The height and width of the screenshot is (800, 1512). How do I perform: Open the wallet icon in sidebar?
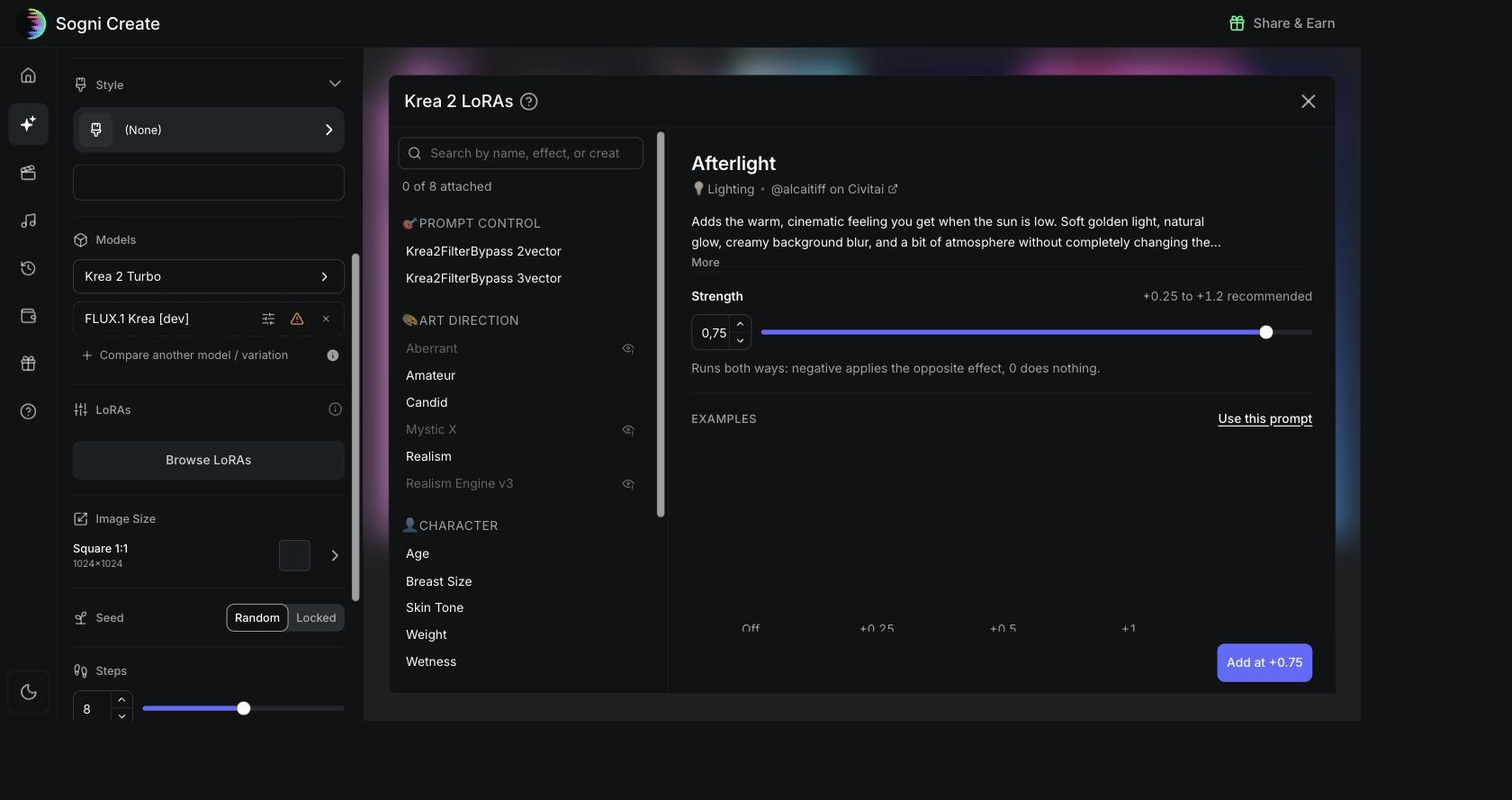[28, 316]
